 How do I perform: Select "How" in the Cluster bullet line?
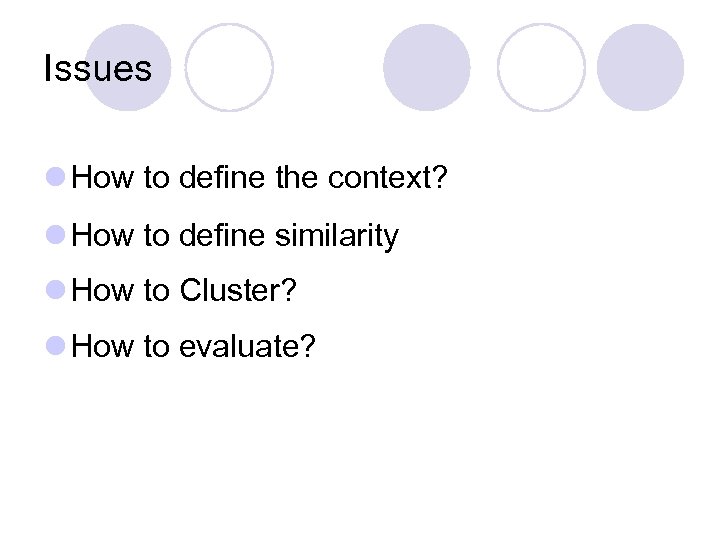pyautogui.click(x=104, y=291)
